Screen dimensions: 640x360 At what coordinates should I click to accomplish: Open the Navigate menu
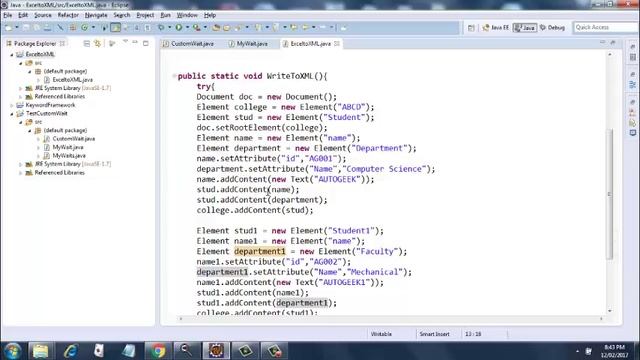point(96,15)
